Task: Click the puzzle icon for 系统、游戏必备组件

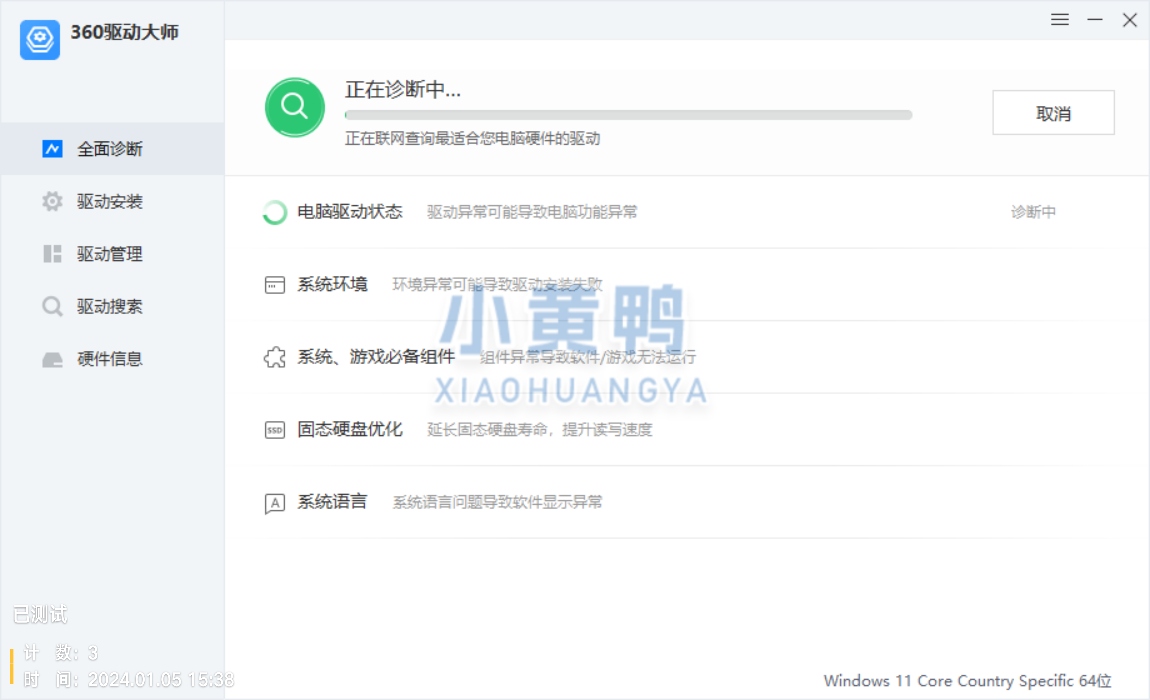Action: tap(275, 357)
